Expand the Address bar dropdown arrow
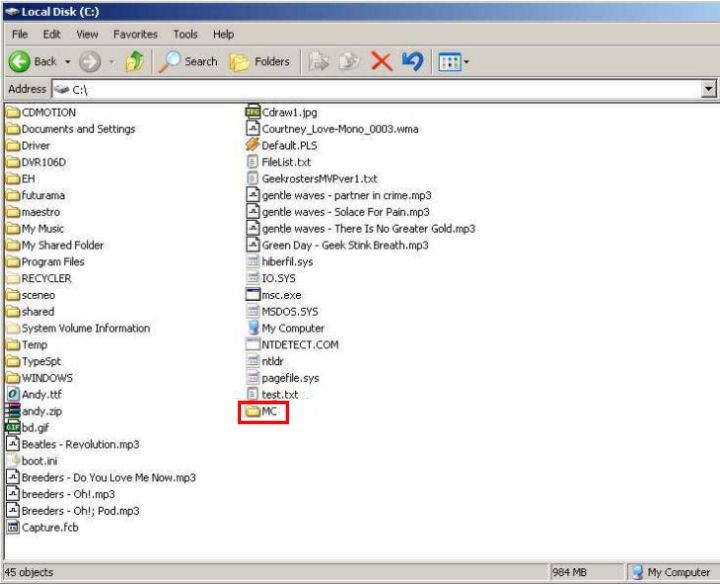 click(x=709, y=89)
